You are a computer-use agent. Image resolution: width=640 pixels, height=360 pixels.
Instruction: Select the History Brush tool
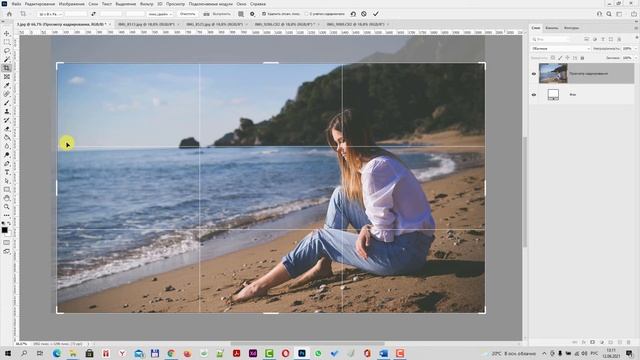coord(7,120)
